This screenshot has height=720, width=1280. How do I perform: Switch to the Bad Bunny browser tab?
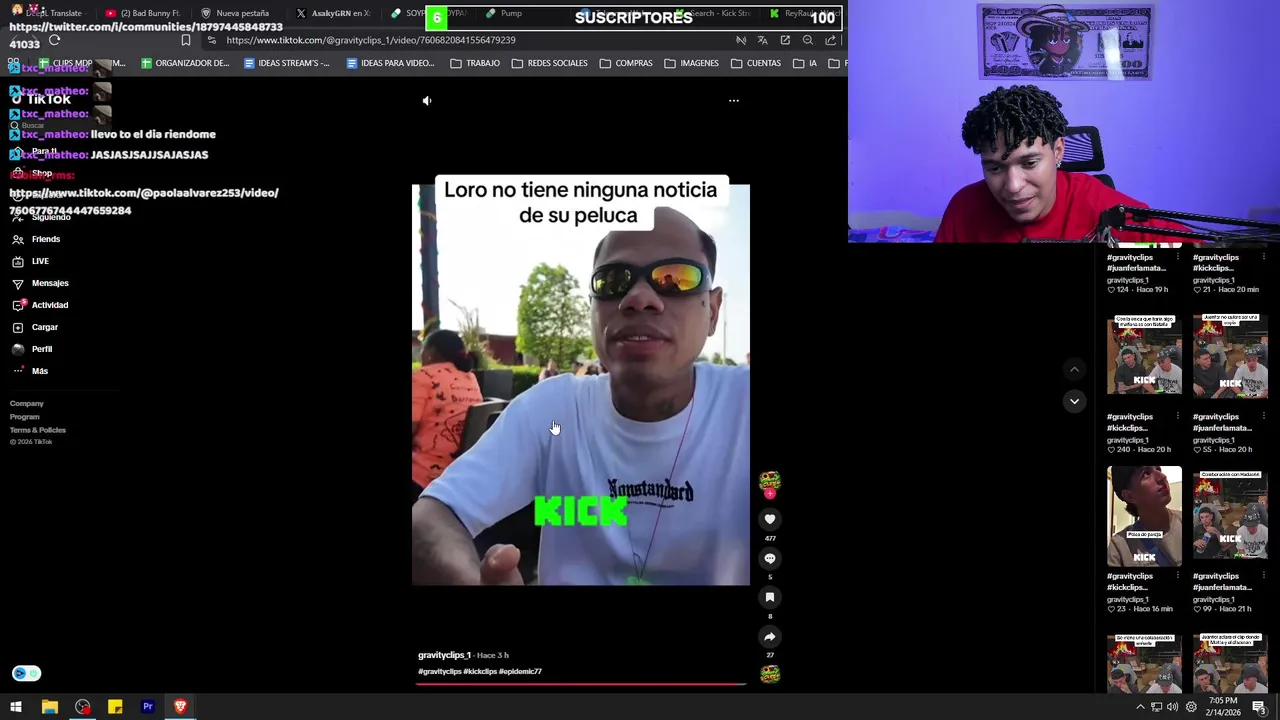tap(143, 13)
